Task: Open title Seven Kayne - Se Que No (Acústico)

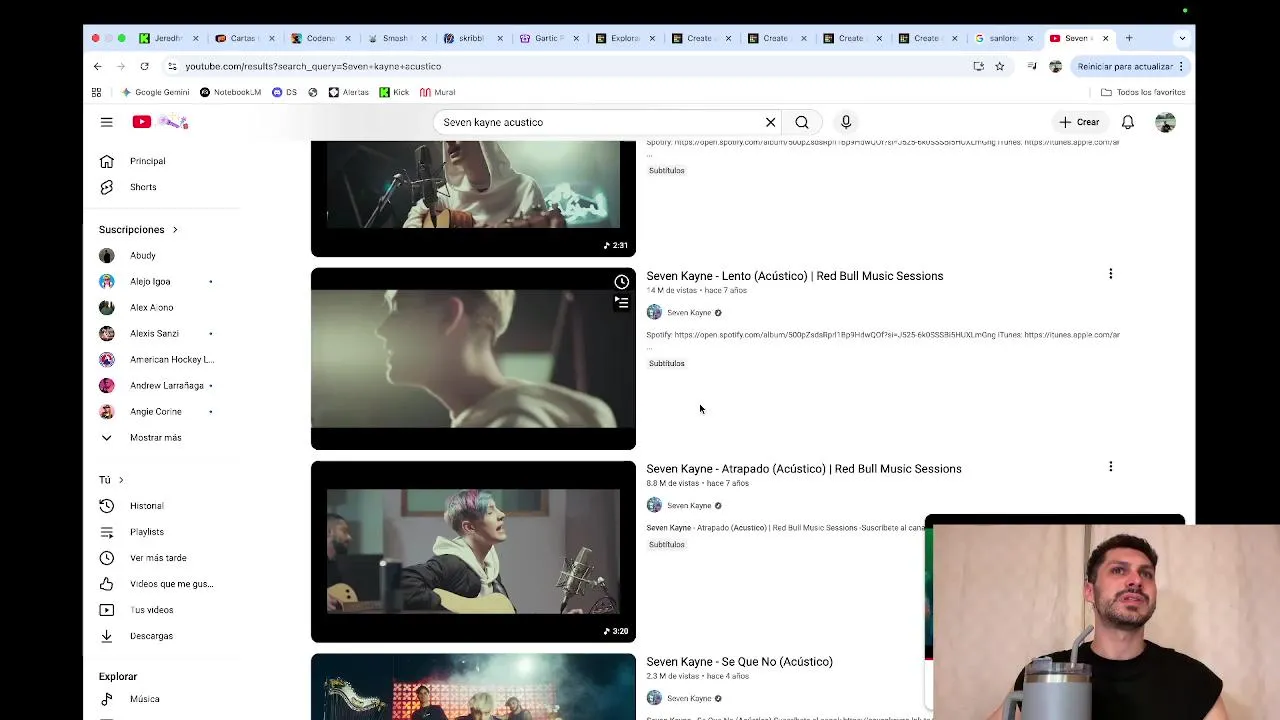Action: [x=739, y=662]
